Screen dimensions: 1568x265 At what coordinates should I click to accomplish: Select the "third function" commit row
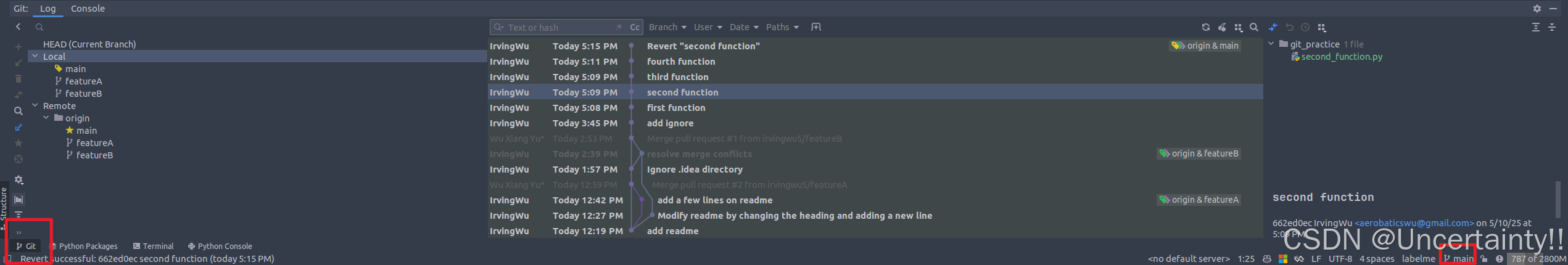tap(875, 77)
